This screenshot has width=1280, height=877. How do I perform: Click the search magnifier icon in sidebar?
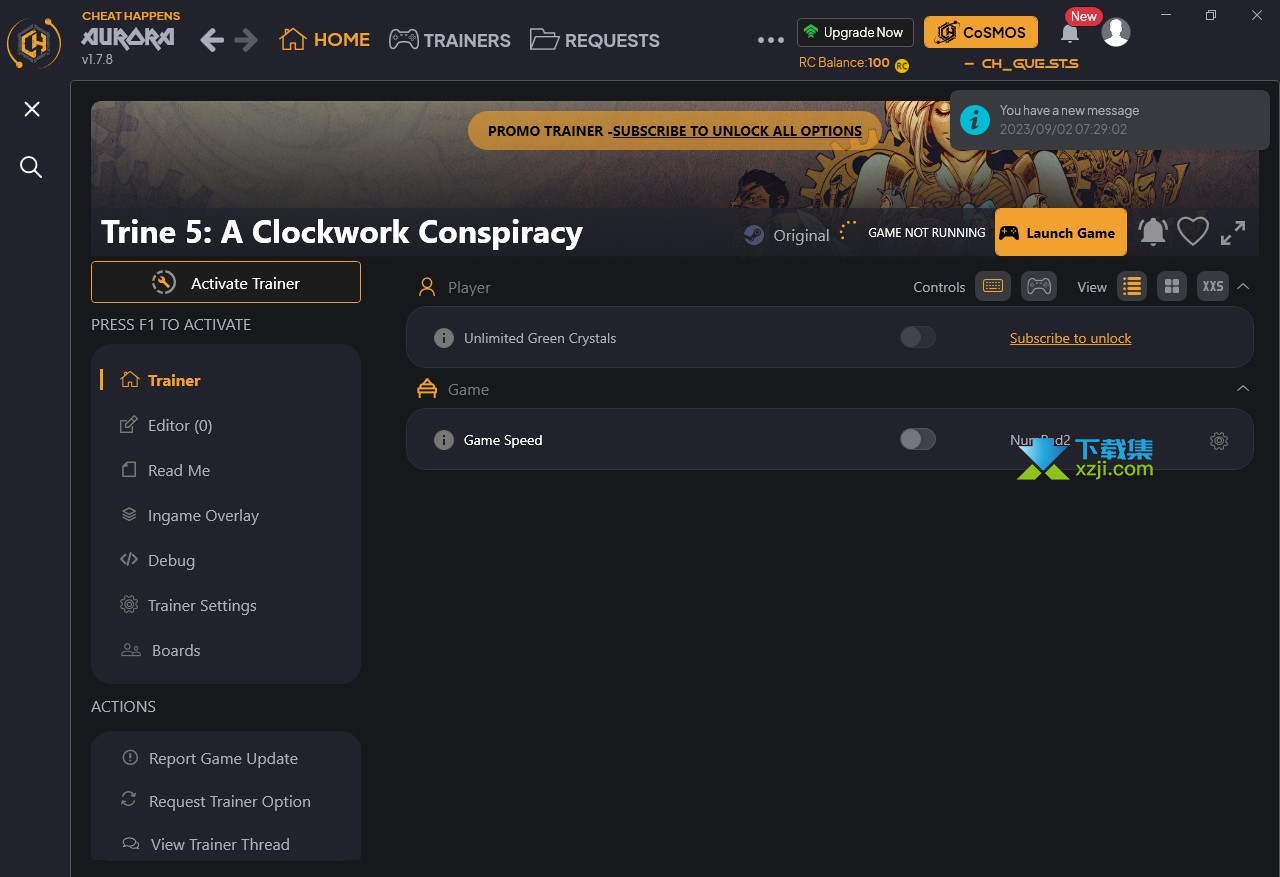click(31, 167)
